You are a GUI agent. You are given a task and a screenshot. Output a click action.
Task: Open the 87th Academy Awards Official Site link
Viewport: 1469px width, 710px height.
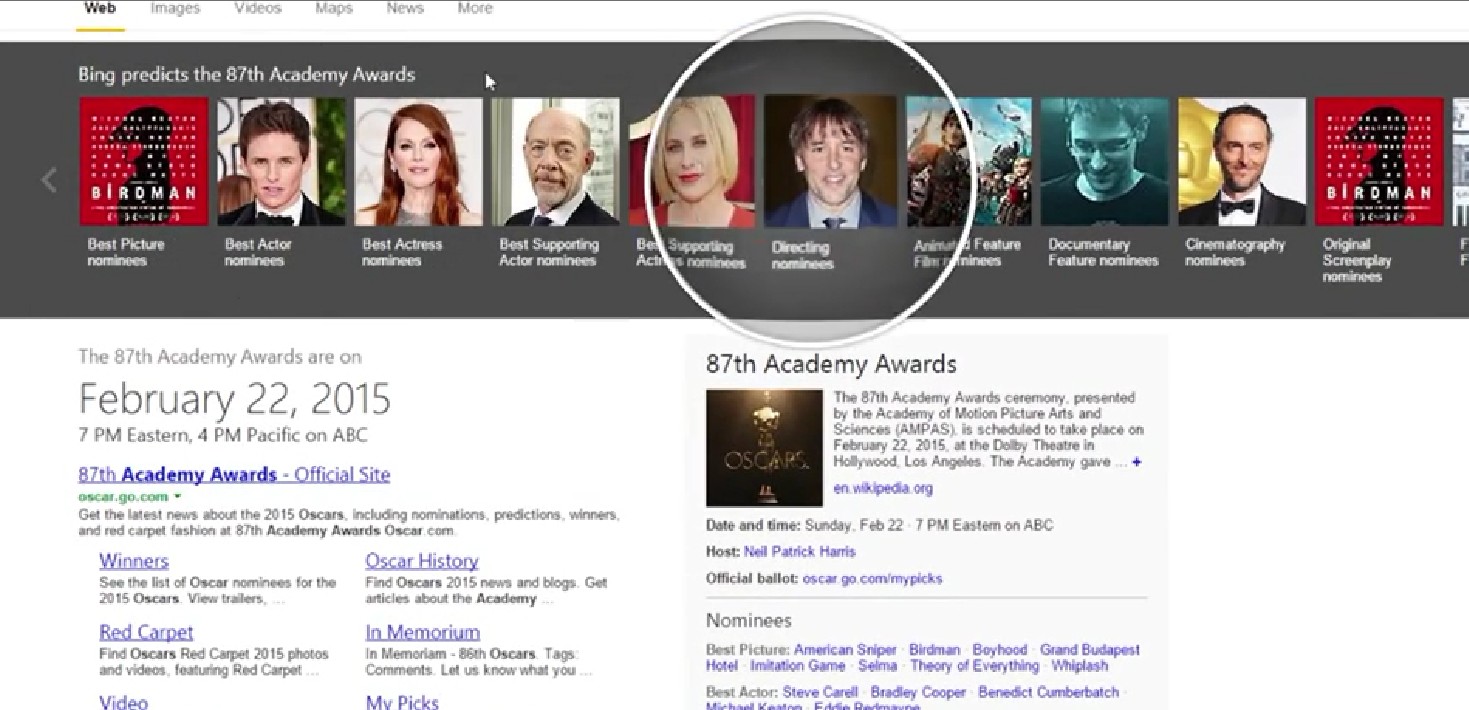[234, 475]
